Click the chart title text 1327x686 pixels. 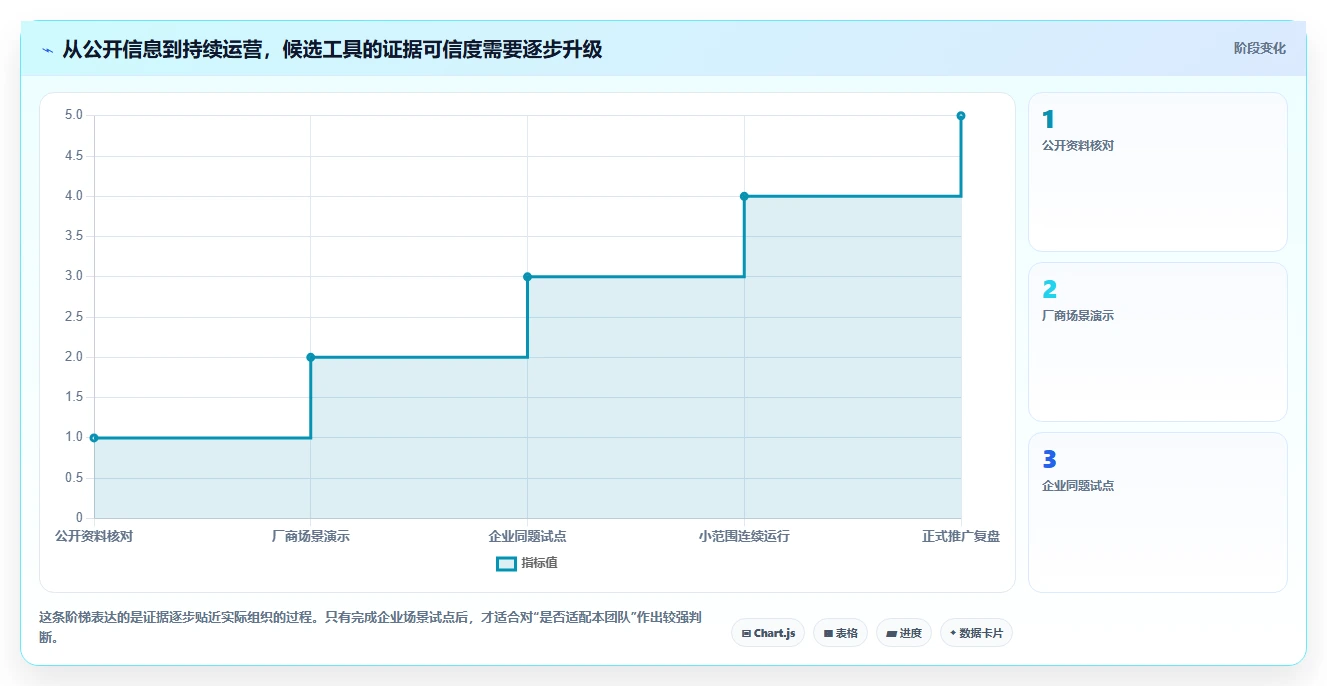[x=332, y=49]
